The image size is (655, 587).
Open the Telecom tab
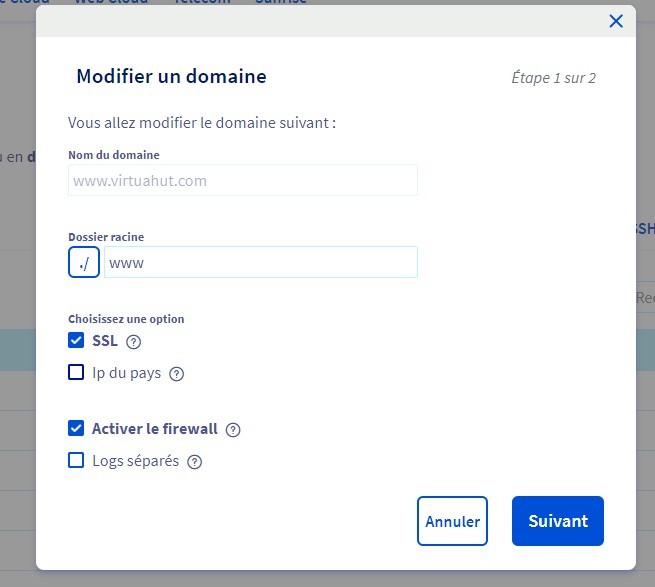(202, 2)
